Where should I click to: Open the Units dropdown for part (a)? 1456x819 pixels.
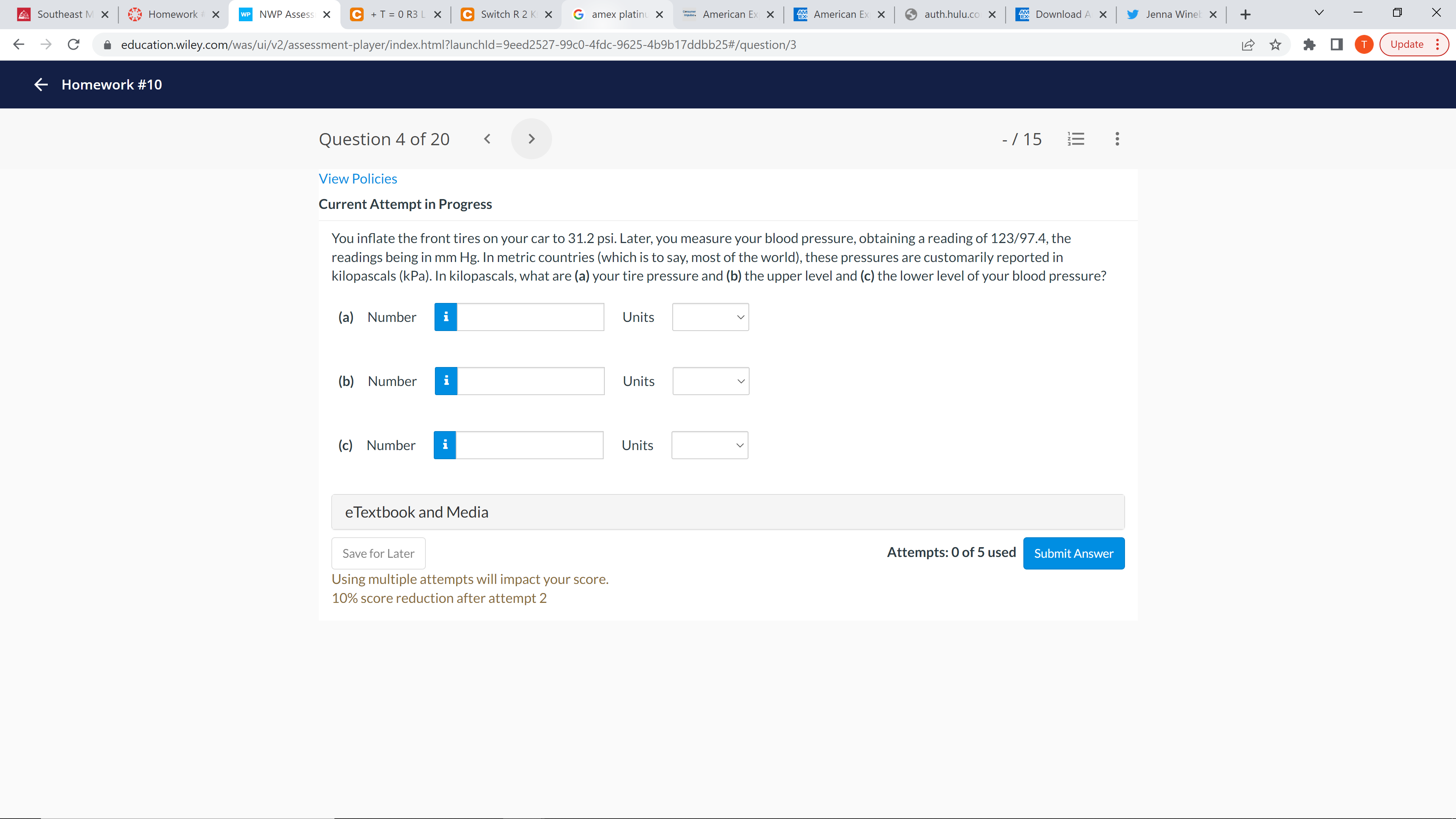point(710,317)
